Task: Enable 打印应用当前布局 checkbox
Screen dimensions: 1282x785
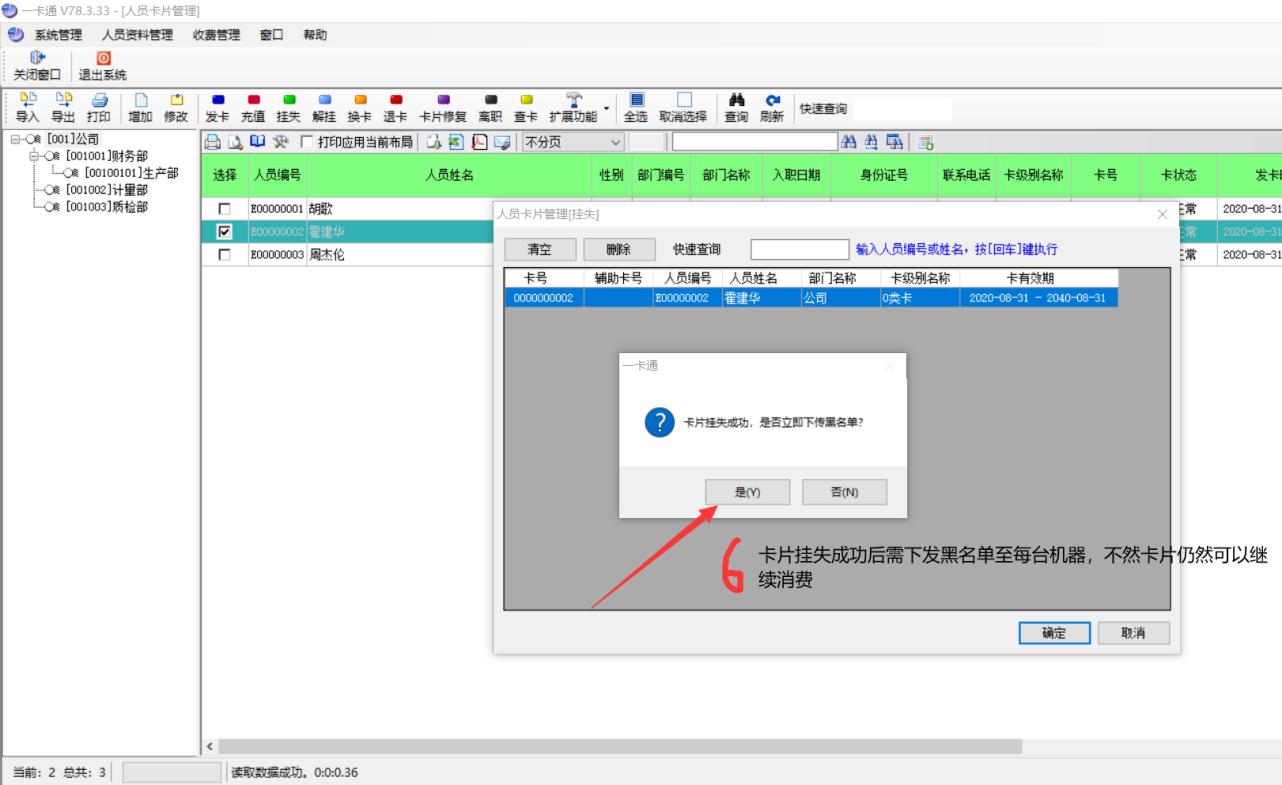Action: (307, 142)
